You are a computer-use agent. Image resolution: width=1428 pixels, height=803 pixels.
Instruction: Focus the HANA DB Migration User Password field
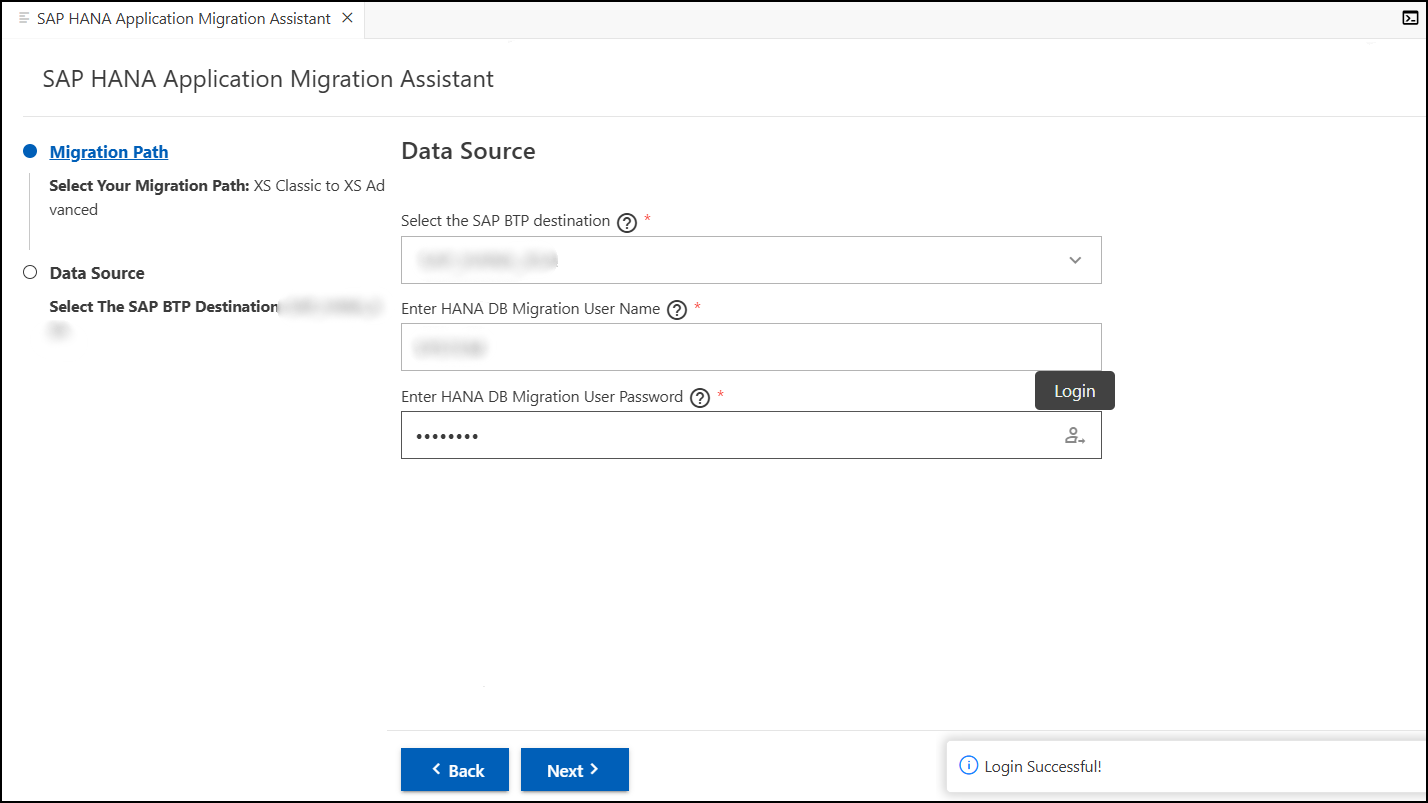point(751,435)
